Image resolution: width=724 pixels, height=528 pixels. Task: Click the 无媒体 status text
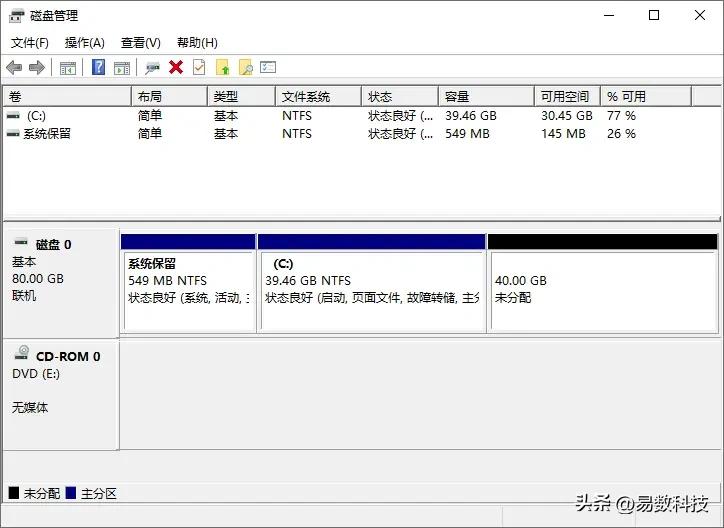(30, 408)
